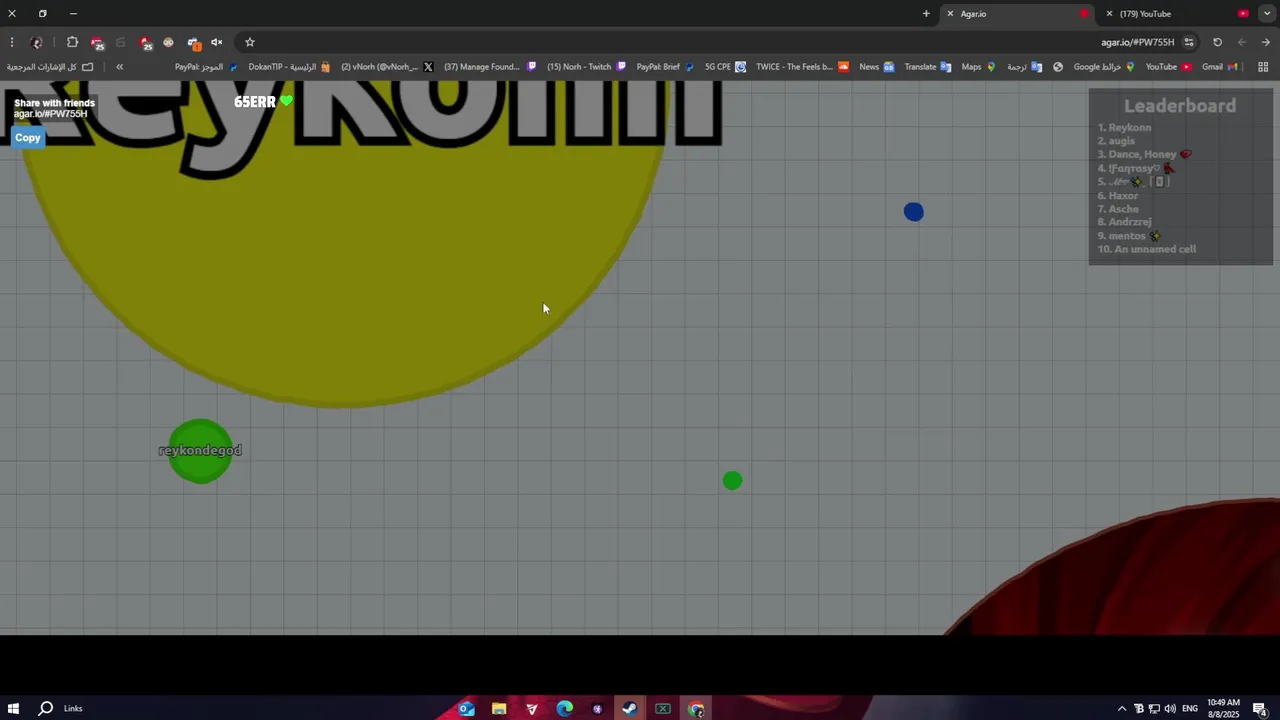The height and width of the screenshot is (720, 1280).
Task: Open Microsoft Edge from the taskbar
Action: tap(565, 709)
